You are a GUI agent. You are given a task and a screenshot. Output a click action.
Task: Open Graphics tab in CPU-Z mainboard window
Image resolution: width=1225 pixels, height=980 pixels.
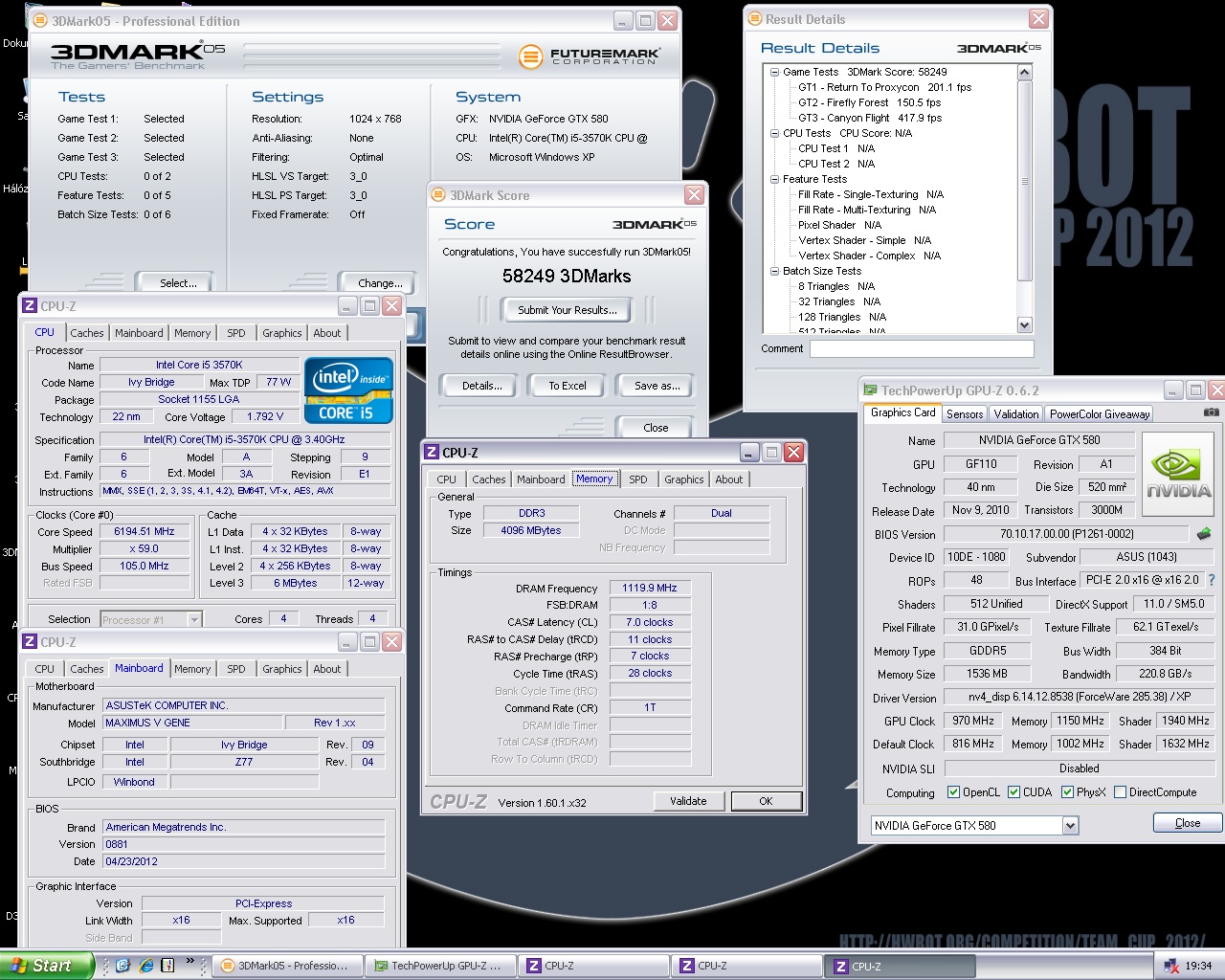282,669
